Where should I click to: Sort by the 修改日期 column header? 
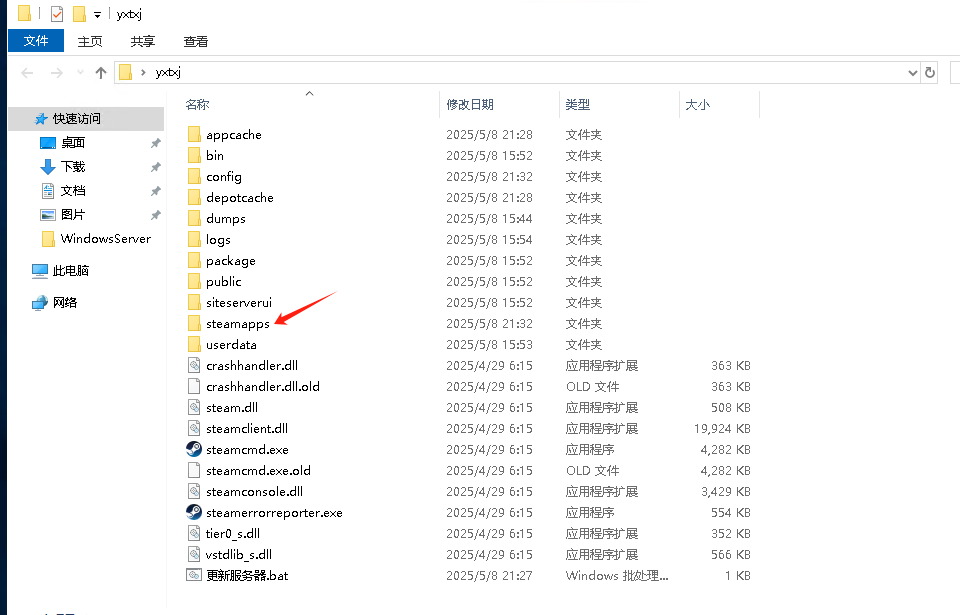[x=470, y=105]
